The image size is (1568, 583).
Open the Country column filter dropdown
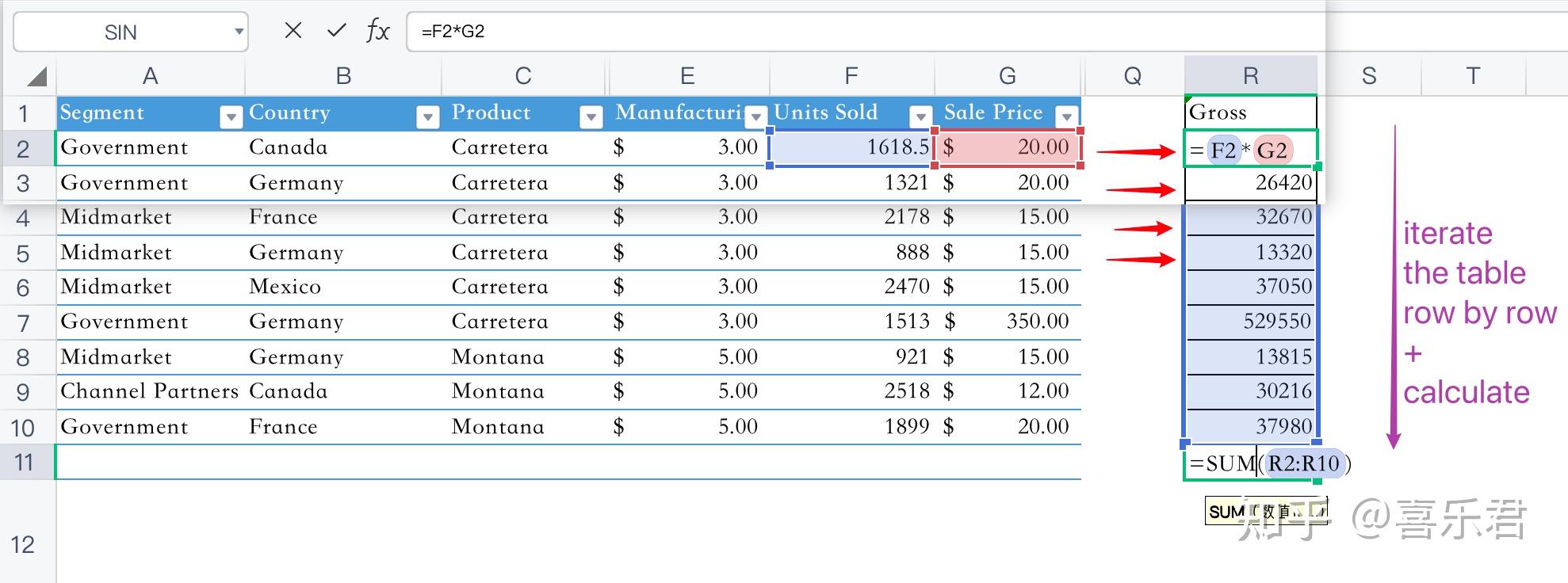(x=427, y=117)
